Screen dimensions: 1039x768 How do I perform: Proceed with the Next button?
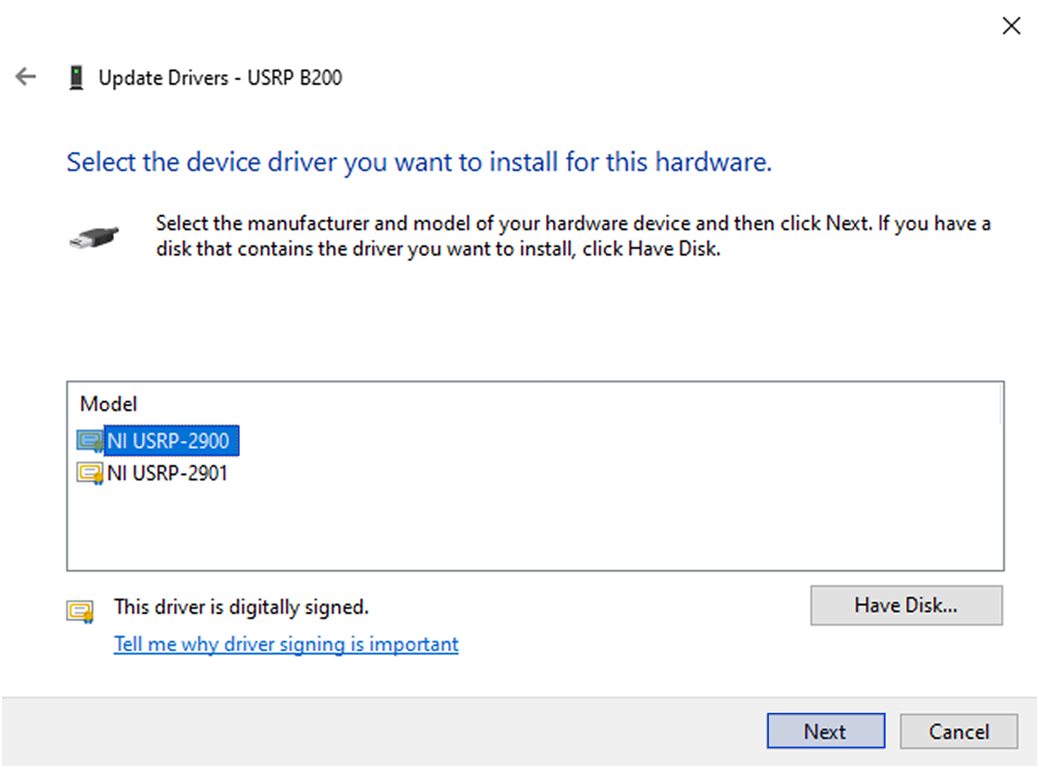pyautogui.click(x=826, y=731)
